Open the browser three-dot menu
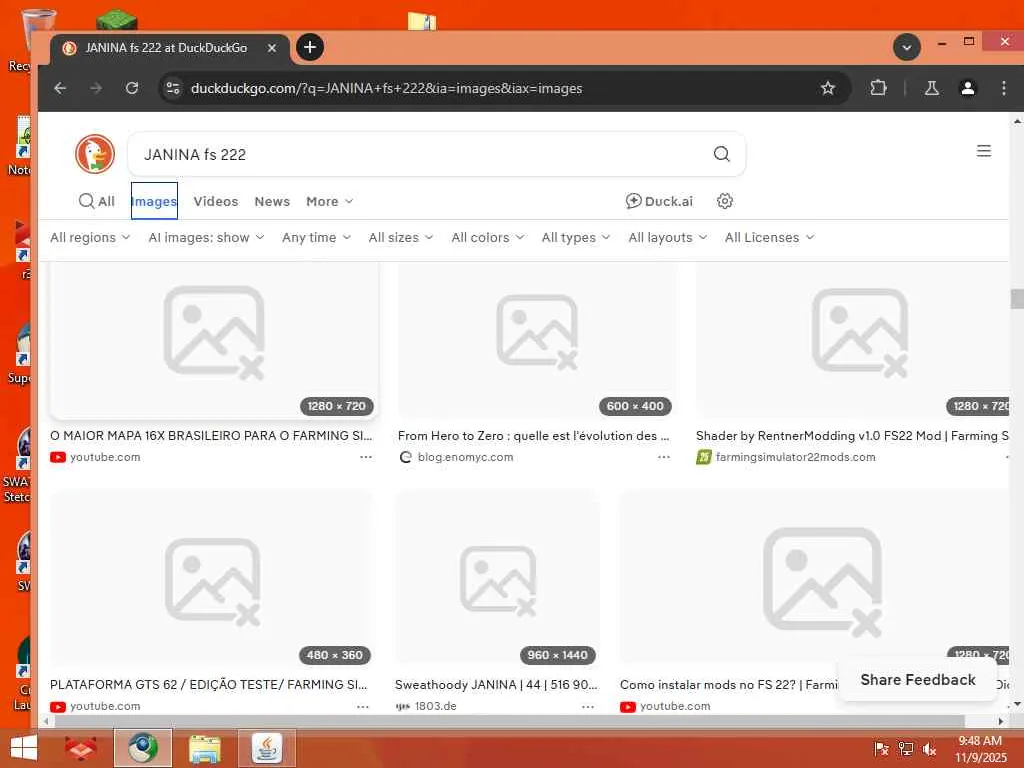Viewport: 1024px width, 768px height. click(x=1004, y=88)
